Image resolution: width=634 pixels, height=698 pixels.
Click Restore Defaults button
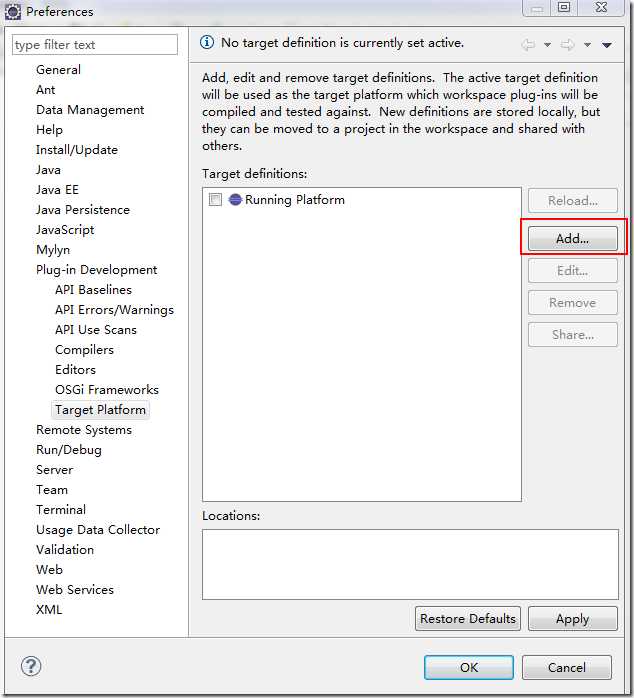(468, 618)
